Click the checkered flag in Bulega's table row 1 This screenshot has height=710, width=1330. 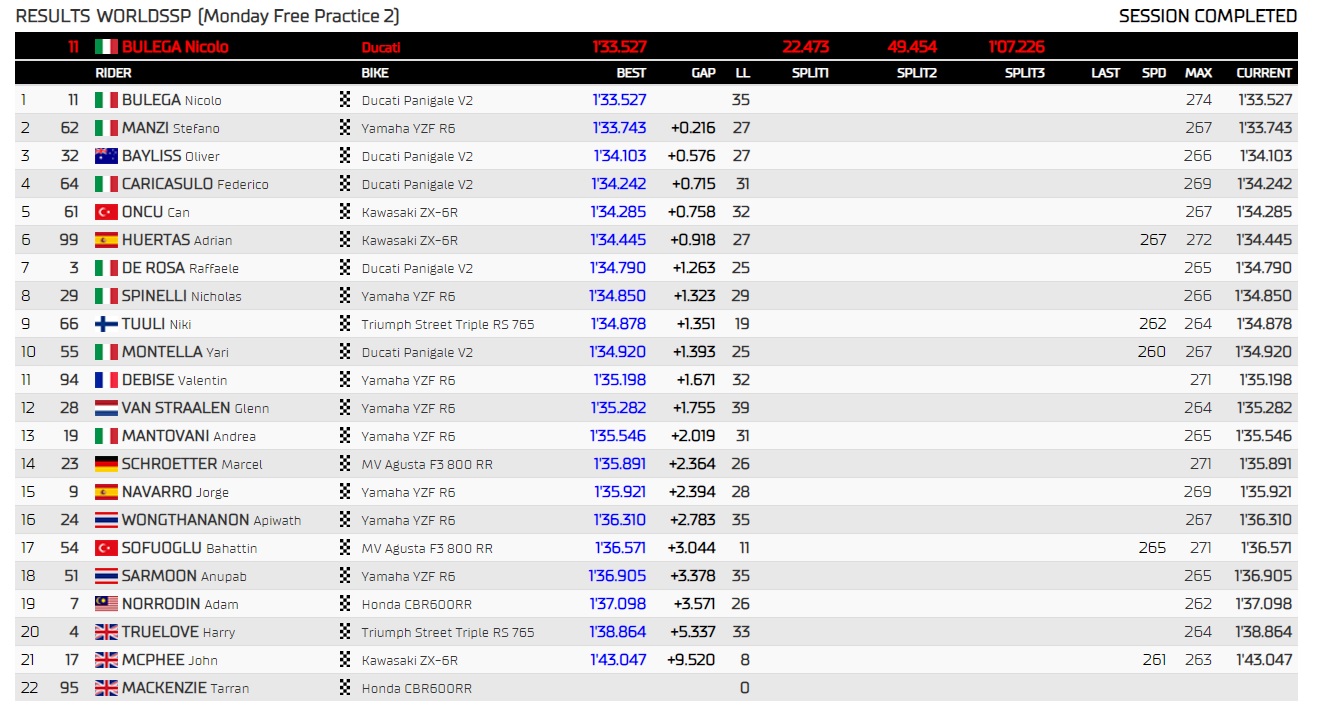[x=345, y=100]
